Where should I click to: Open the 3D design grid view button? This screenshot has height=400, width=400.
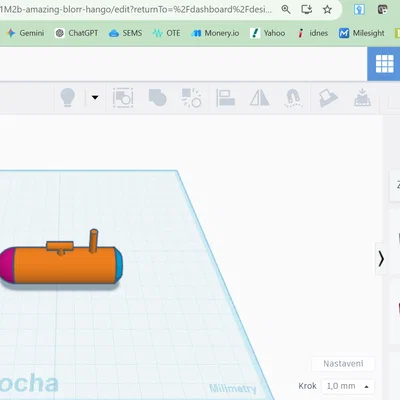point(384,63)
